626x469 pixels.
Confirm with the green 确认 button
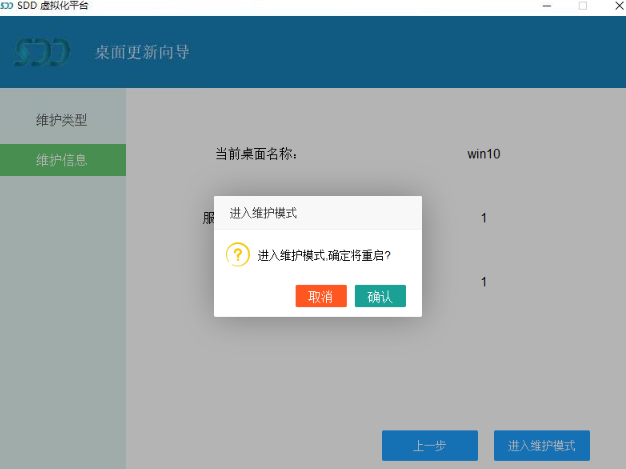click(380, 296)
